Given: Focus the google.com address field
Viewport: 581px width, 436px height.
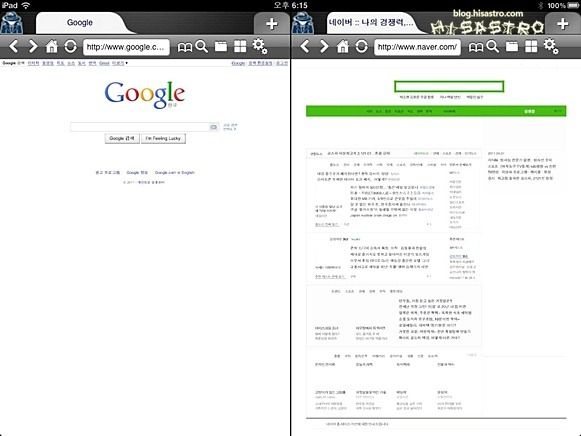Looking at the screenshot, I should (126, 47).
